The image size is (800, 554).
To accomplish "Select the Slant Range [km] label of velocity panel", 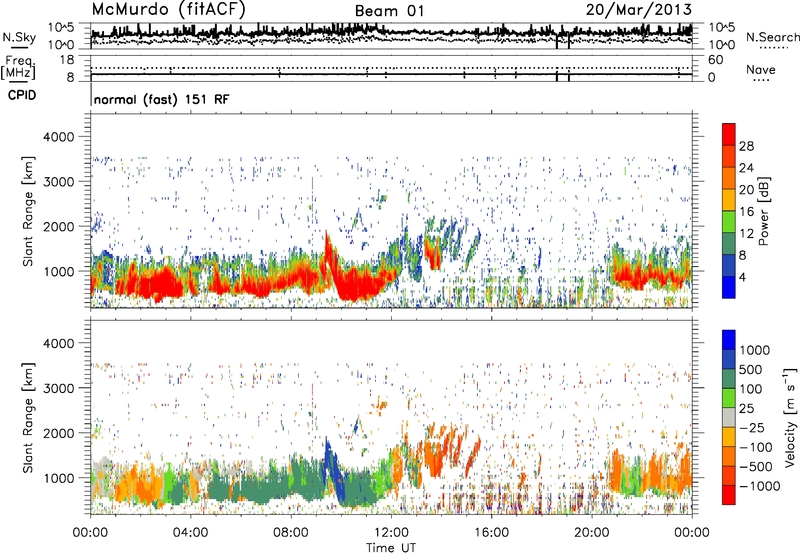I will pyautogui.click(x=29, y=417).
